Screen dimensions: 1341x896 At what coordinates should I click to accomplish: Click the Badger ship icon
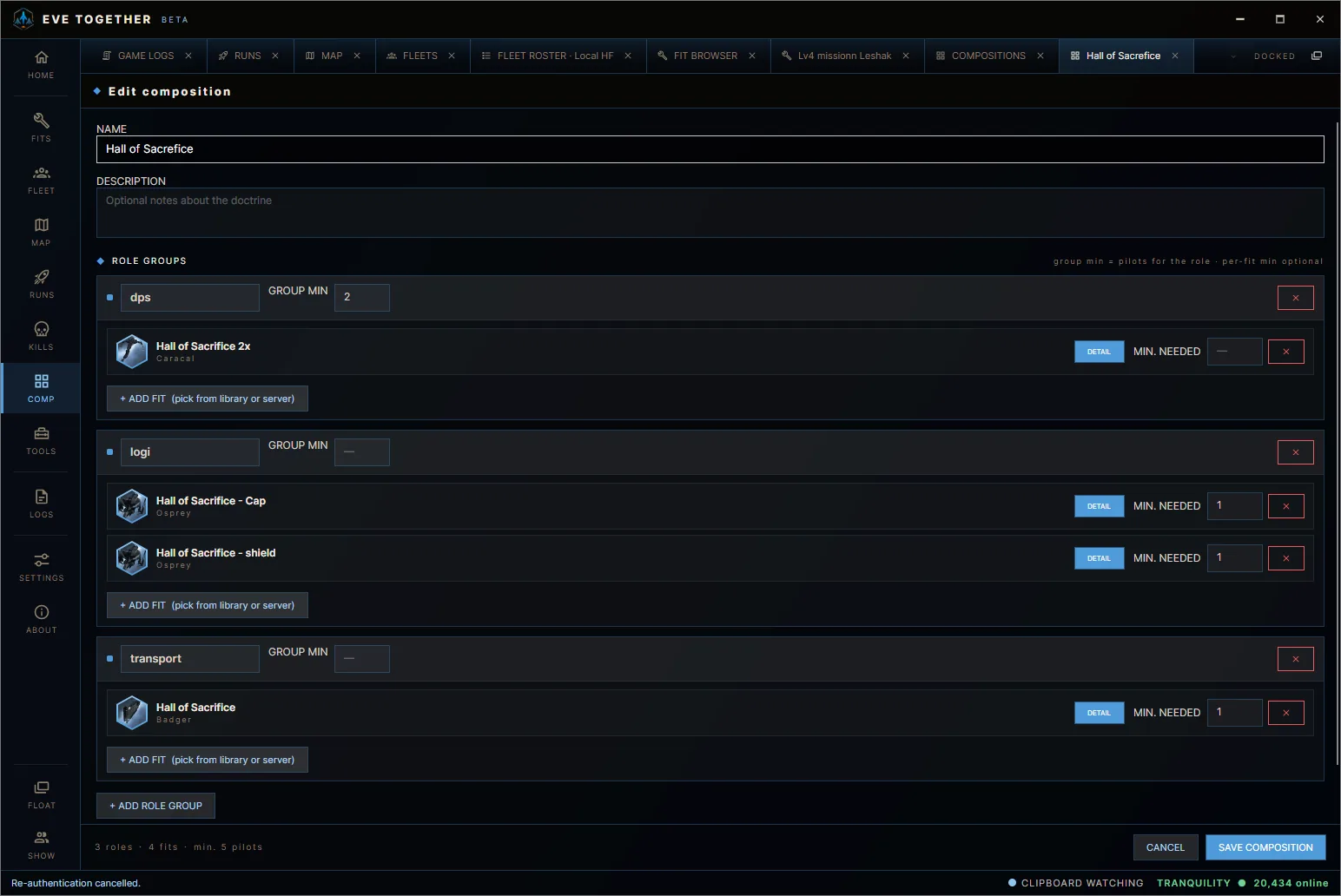(x=132, y=713)
